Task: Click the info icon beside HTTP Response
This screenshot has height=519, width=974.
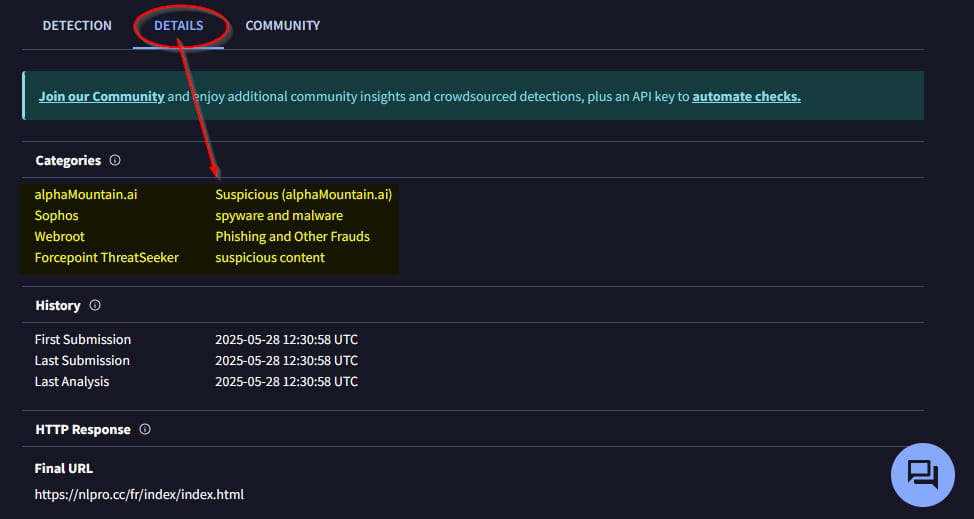Action: pyautogui.click(x=145, y=429)
